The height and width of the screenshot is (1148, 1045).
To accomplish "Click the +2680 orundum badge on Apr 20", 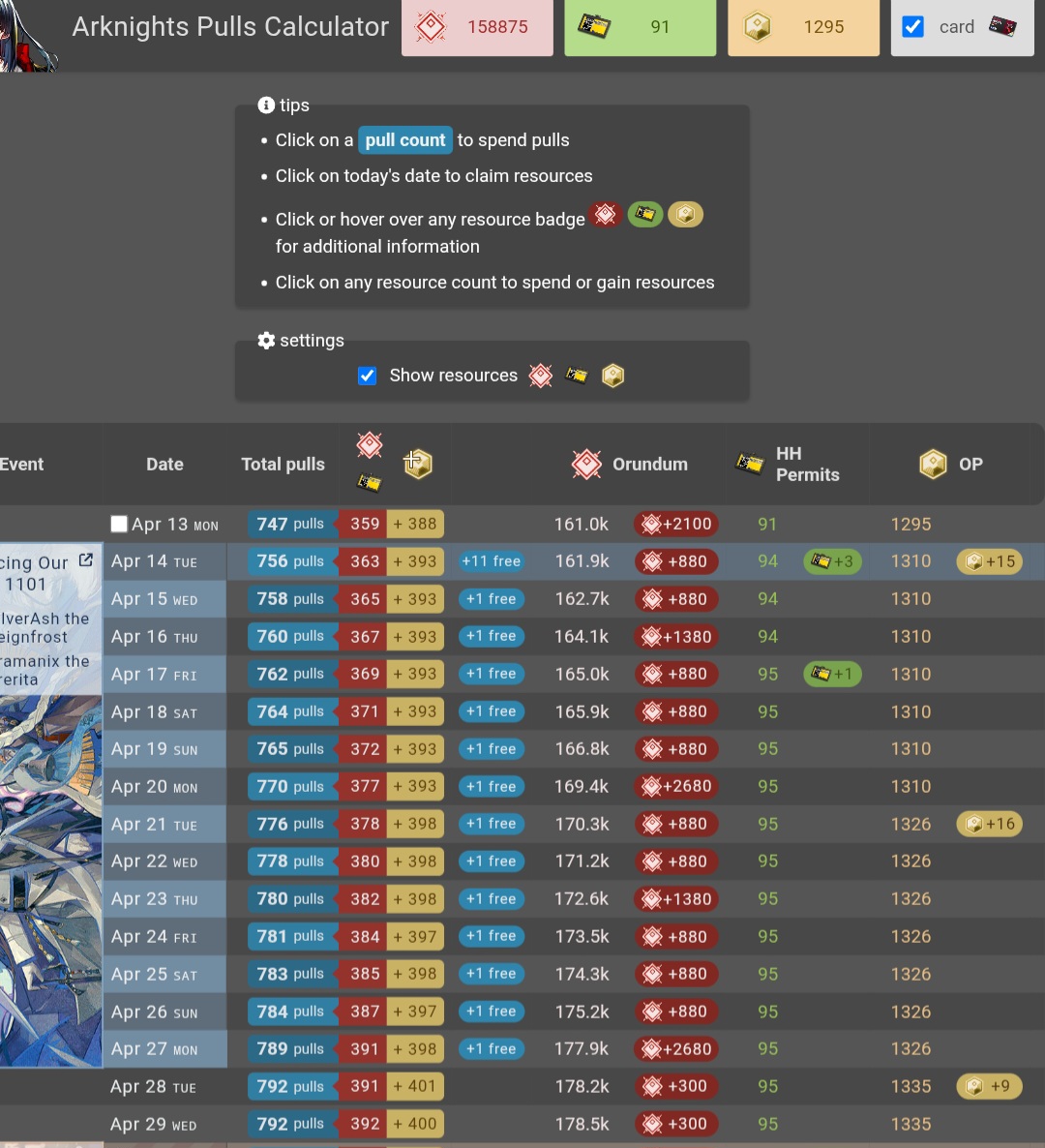I will 676,786.
